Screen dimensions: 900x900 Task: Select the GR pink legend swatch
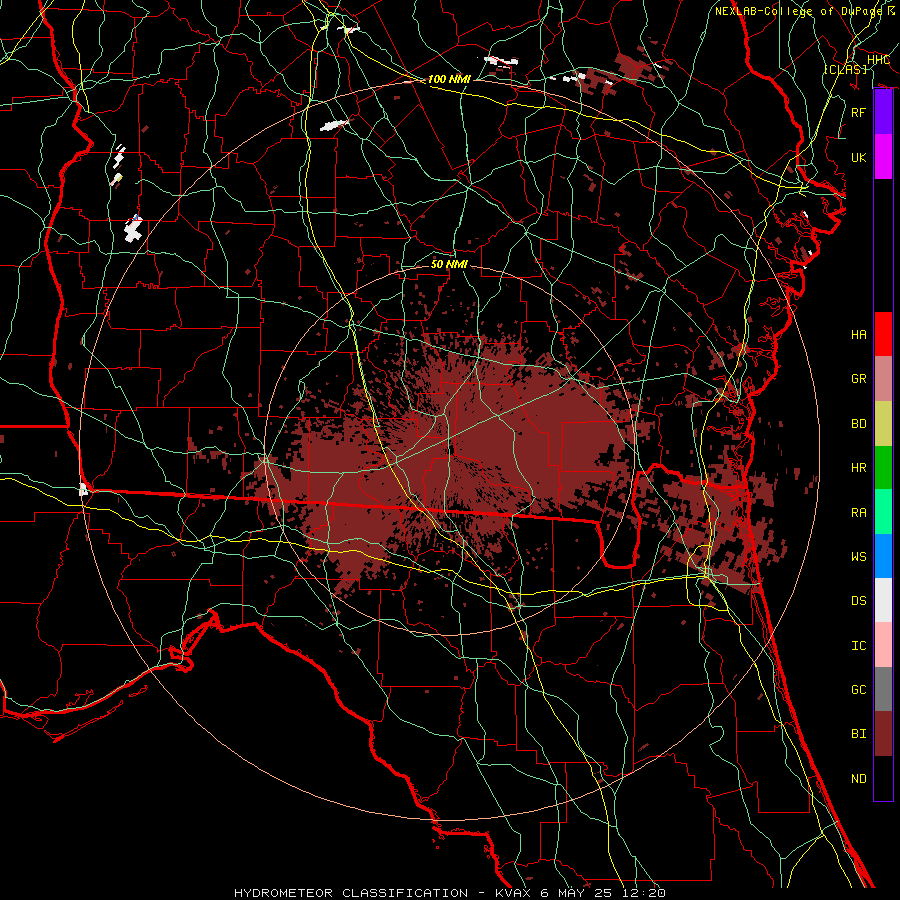883,378
